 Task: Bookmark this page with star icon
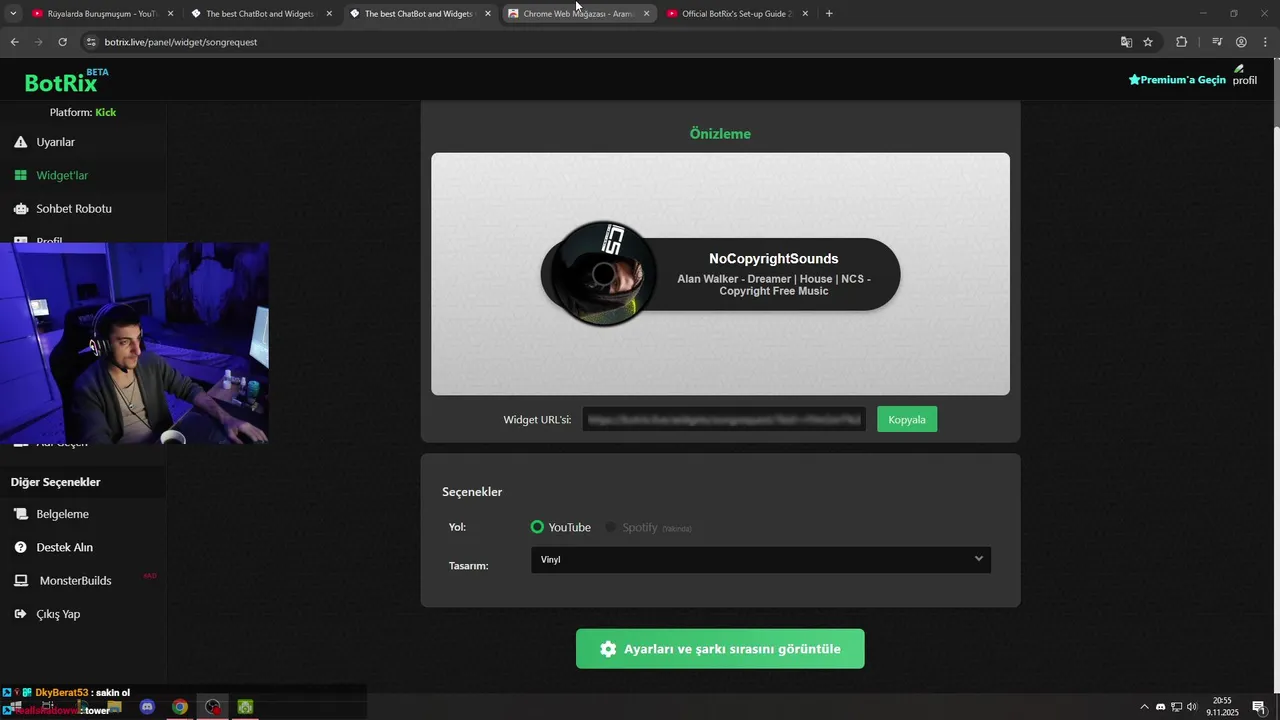[1148, 42]
